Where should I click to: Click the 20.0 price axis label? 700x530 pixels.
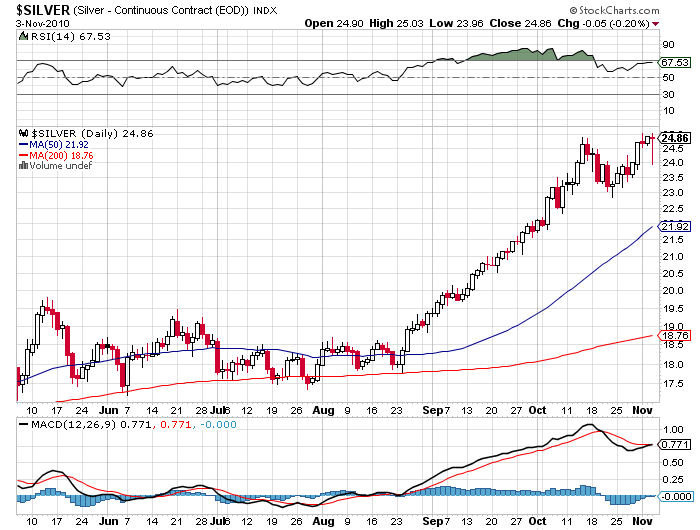click(x=672, y=291)
